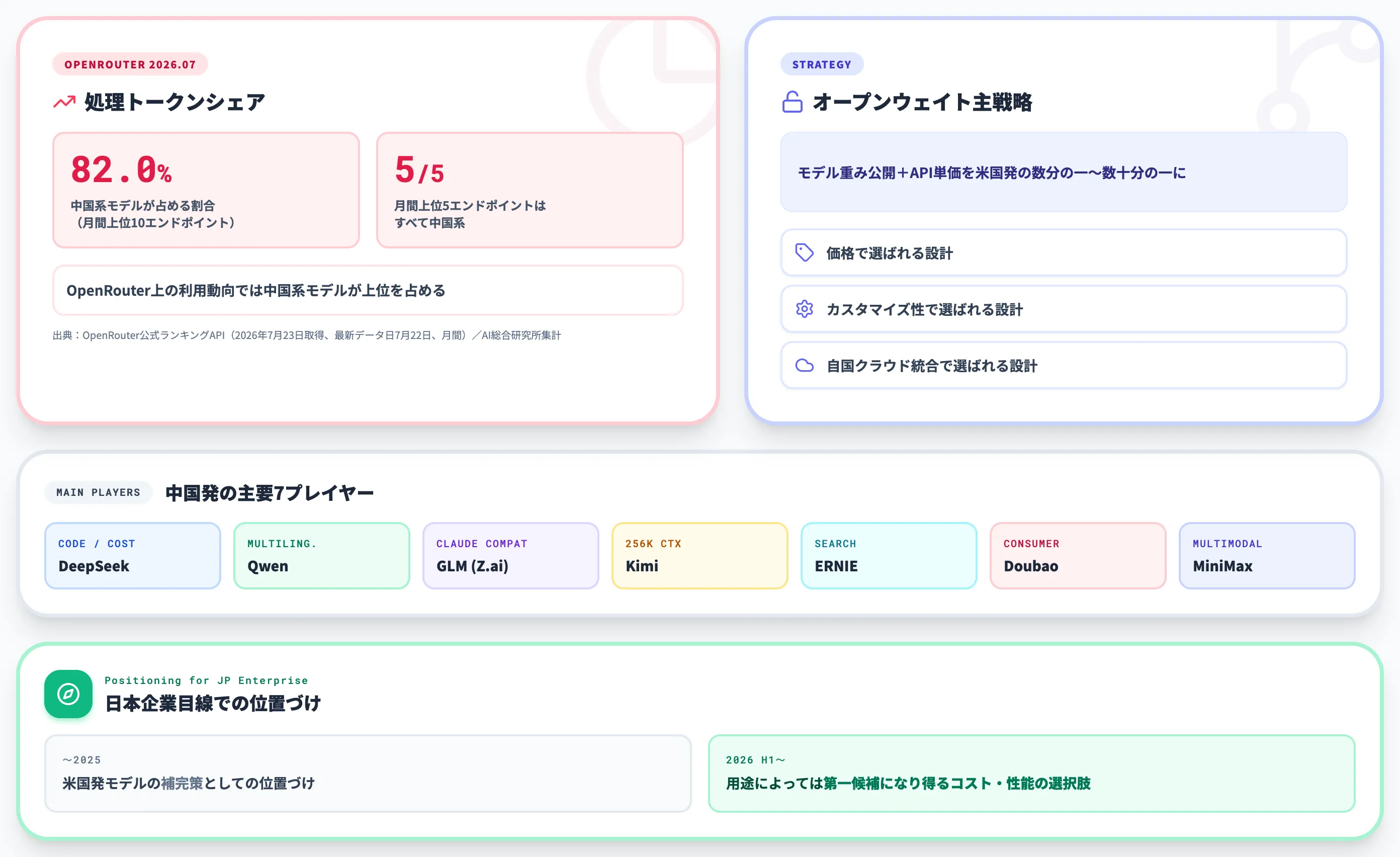Image resolution: width=1400 pixels, height=857 pixels.
Task: Click the ～2025 positioning box
Action: pos(368,773)
